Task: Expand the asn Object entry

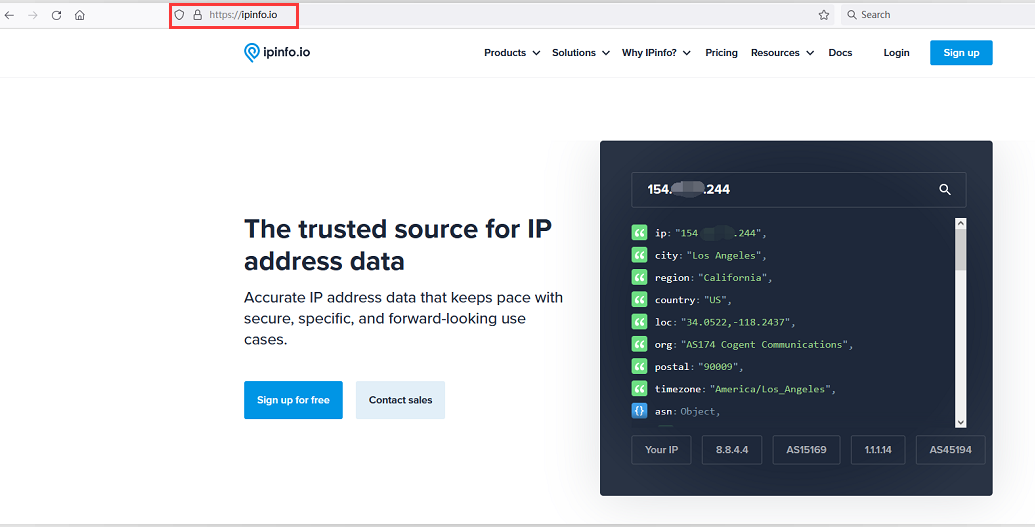Action: (699, 411)
